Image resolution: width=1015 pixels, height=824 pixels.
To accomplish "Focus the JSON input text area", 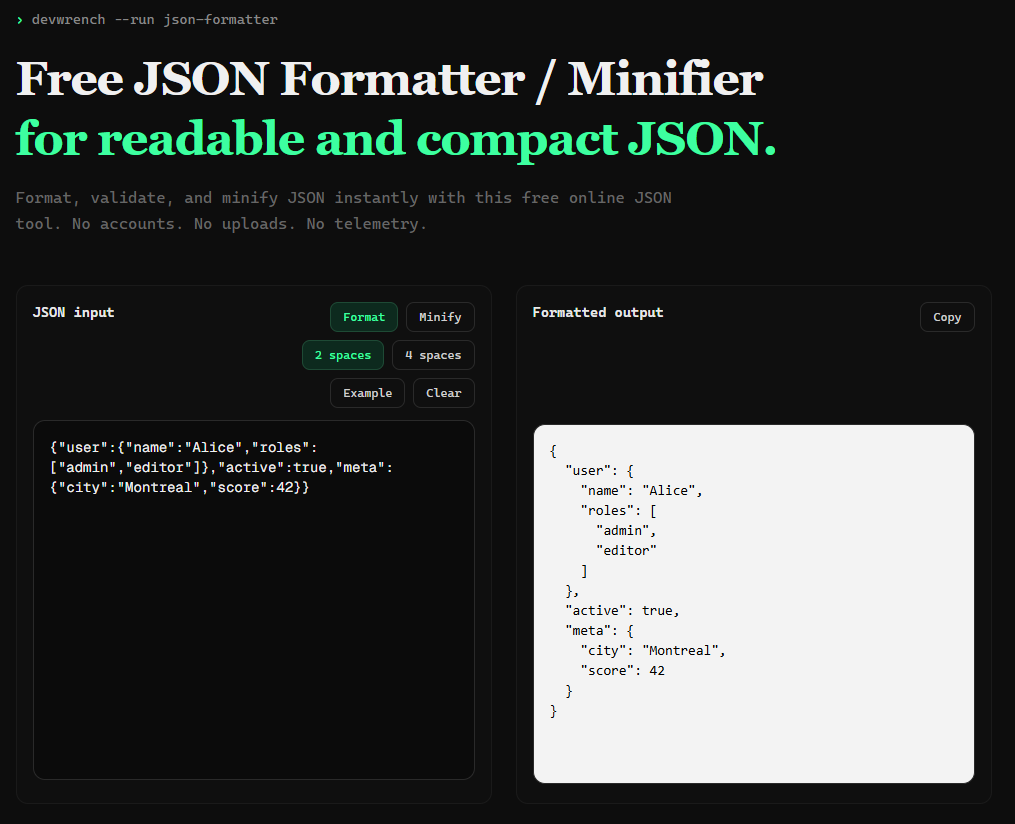I will [254, 600].
